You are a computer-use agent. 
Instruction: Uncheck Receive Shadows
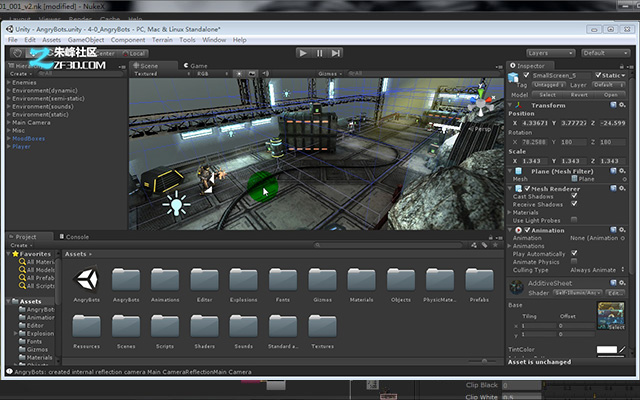click(574, 204)
